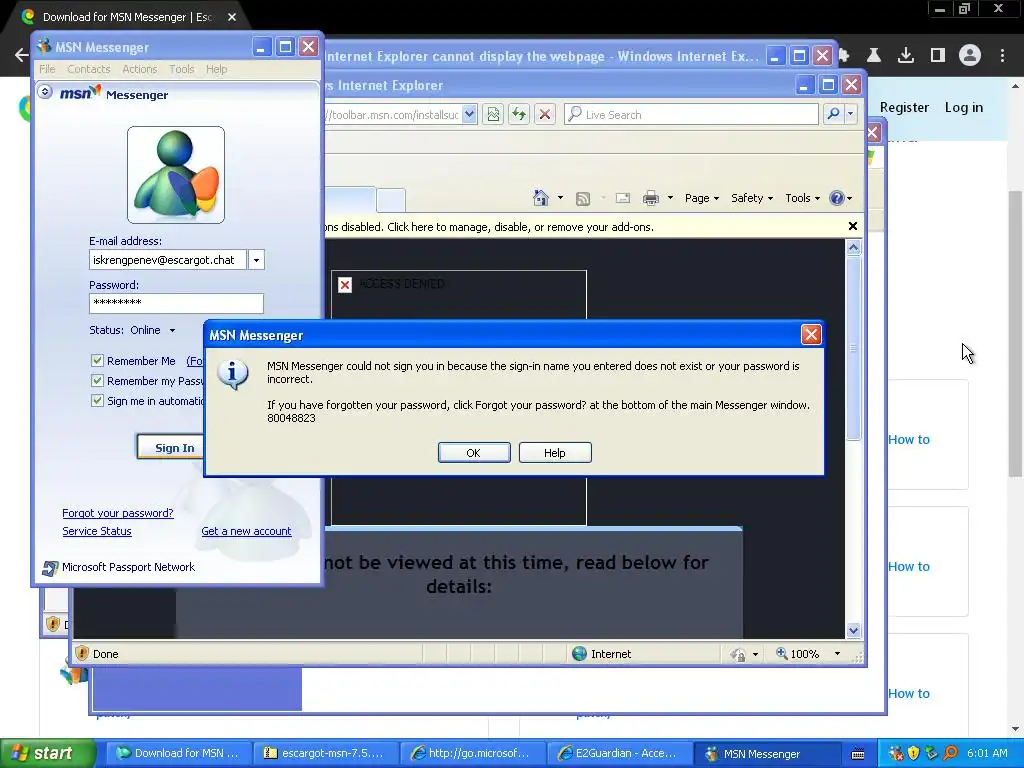
Task: Open the Help menu in MSN Messenger
Action: click(216, 69)
